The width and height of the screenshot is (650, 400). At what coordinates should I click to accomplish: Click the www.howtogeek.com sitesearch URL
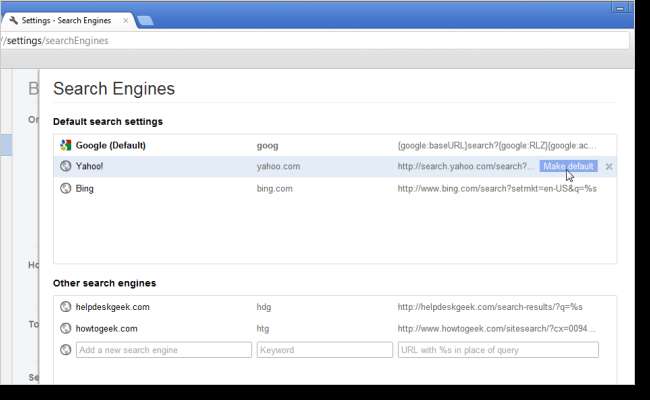(x=496, y=329)
